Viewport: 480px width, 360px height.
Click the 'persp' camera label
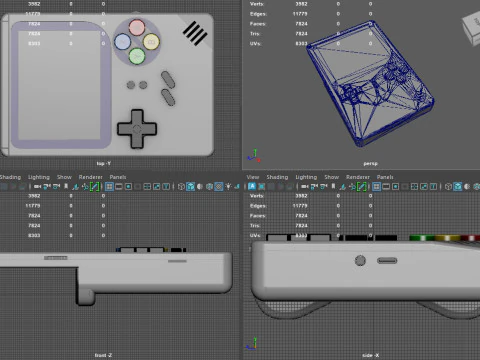pos(370,163)
